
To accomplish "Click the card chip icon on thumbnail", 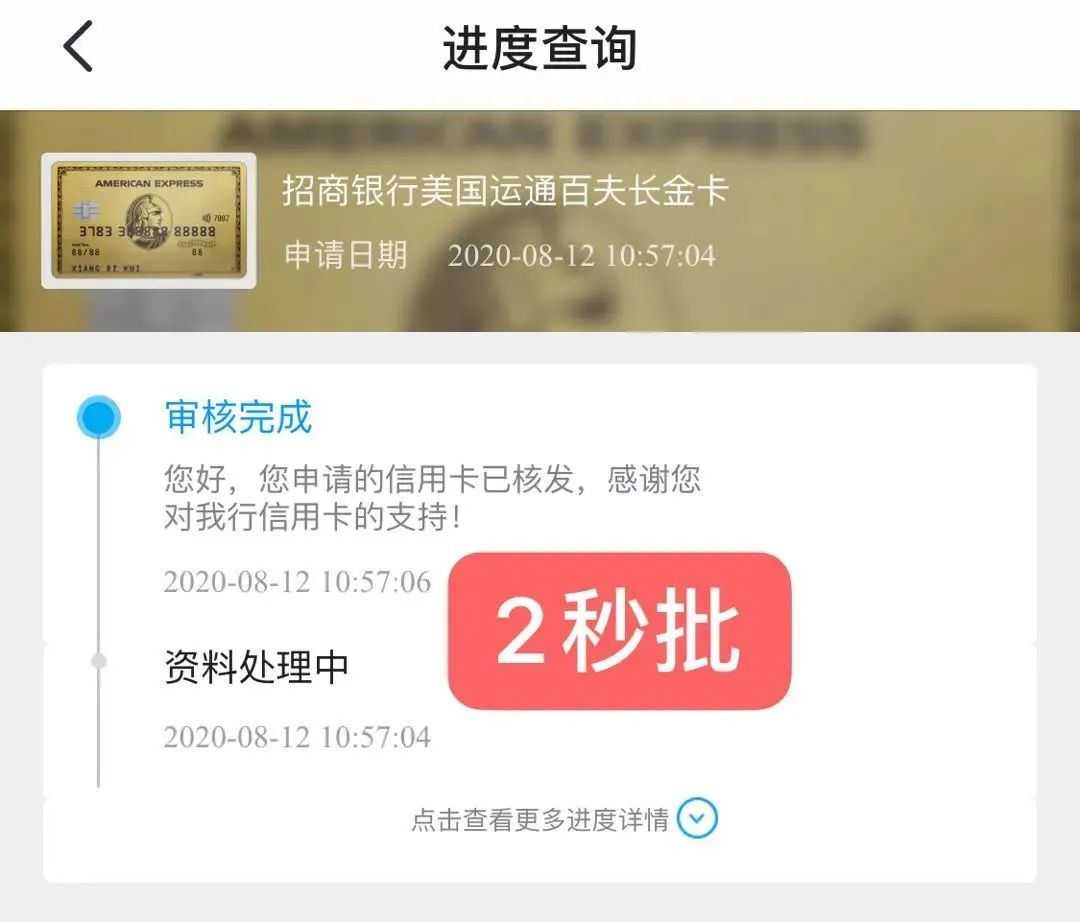I will click(86, 209).
